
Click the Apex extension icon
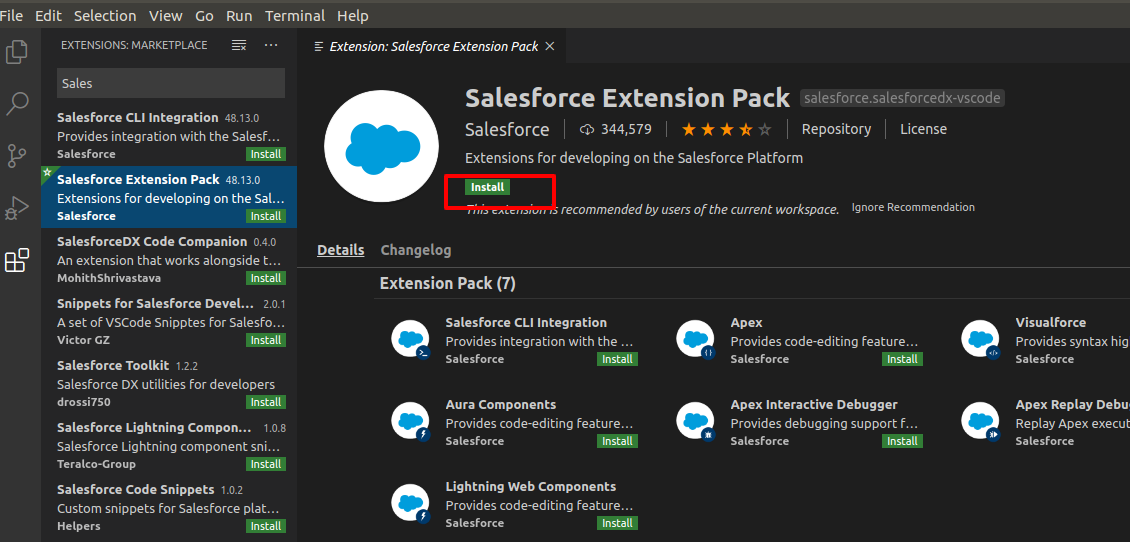pyautogui.click(x=695, y=339)
